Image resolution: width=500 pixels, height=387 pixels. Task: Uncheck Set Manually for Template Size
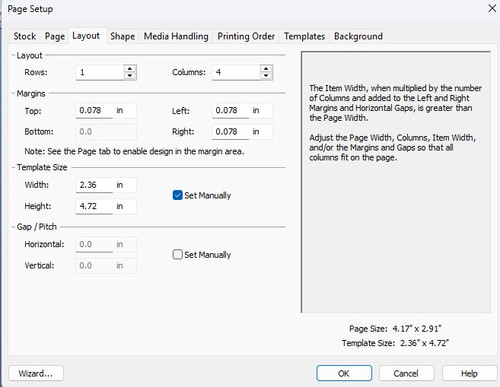(178, 195)
